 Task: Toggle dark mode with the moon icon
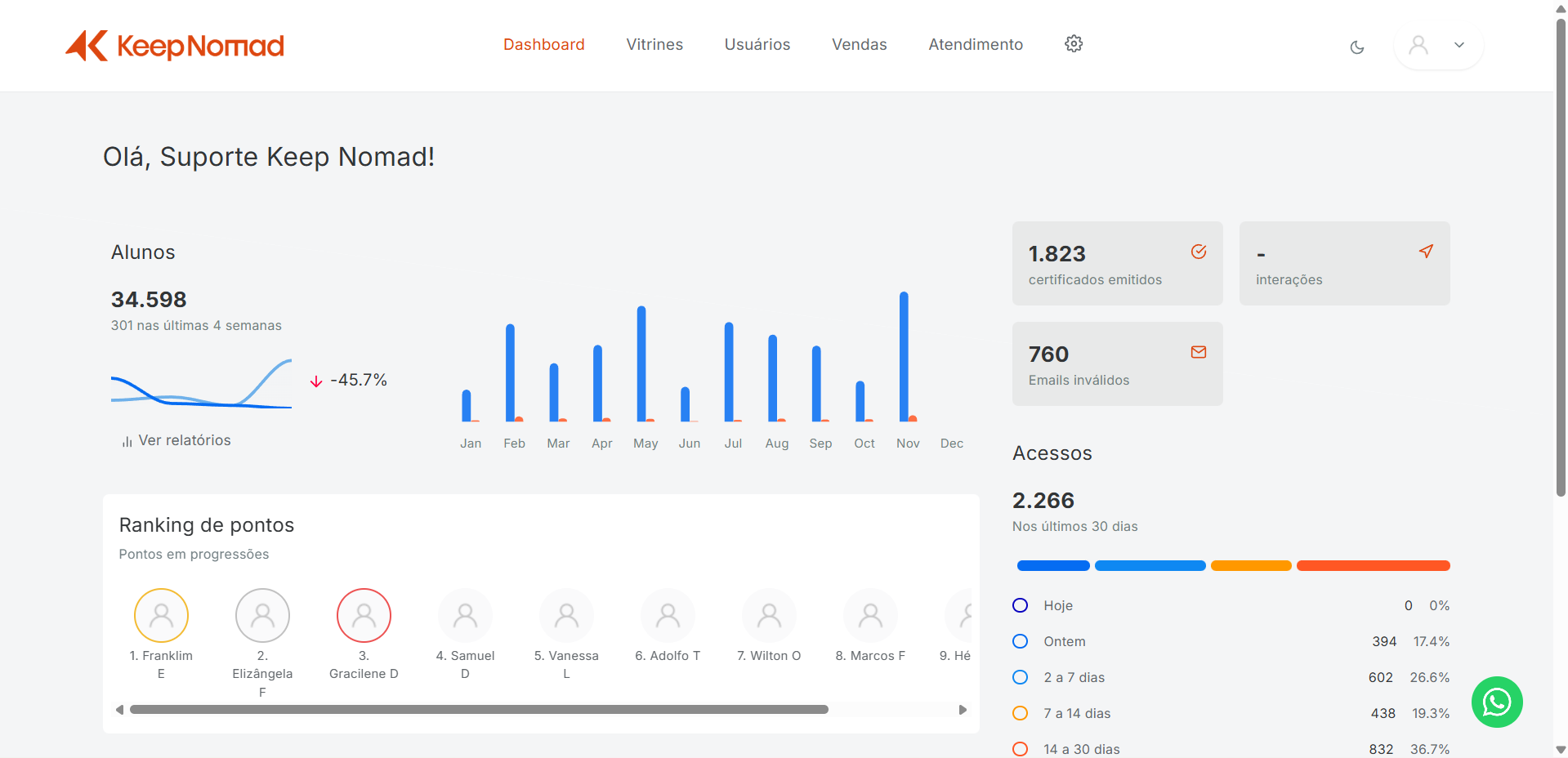1357,47
